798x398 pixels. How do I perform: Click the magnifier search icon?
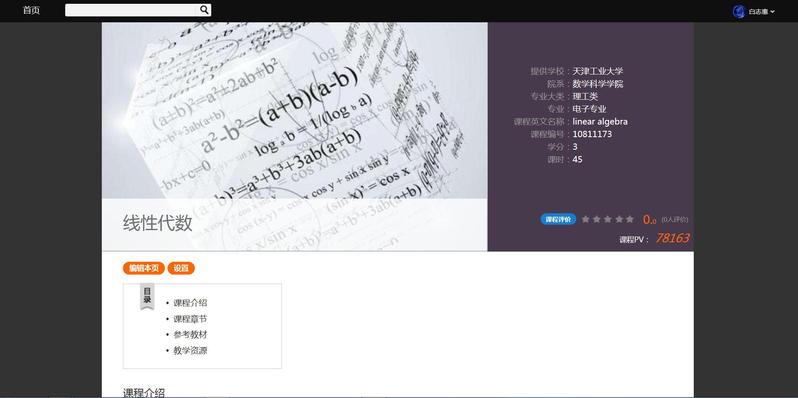[x=204, y=10]
